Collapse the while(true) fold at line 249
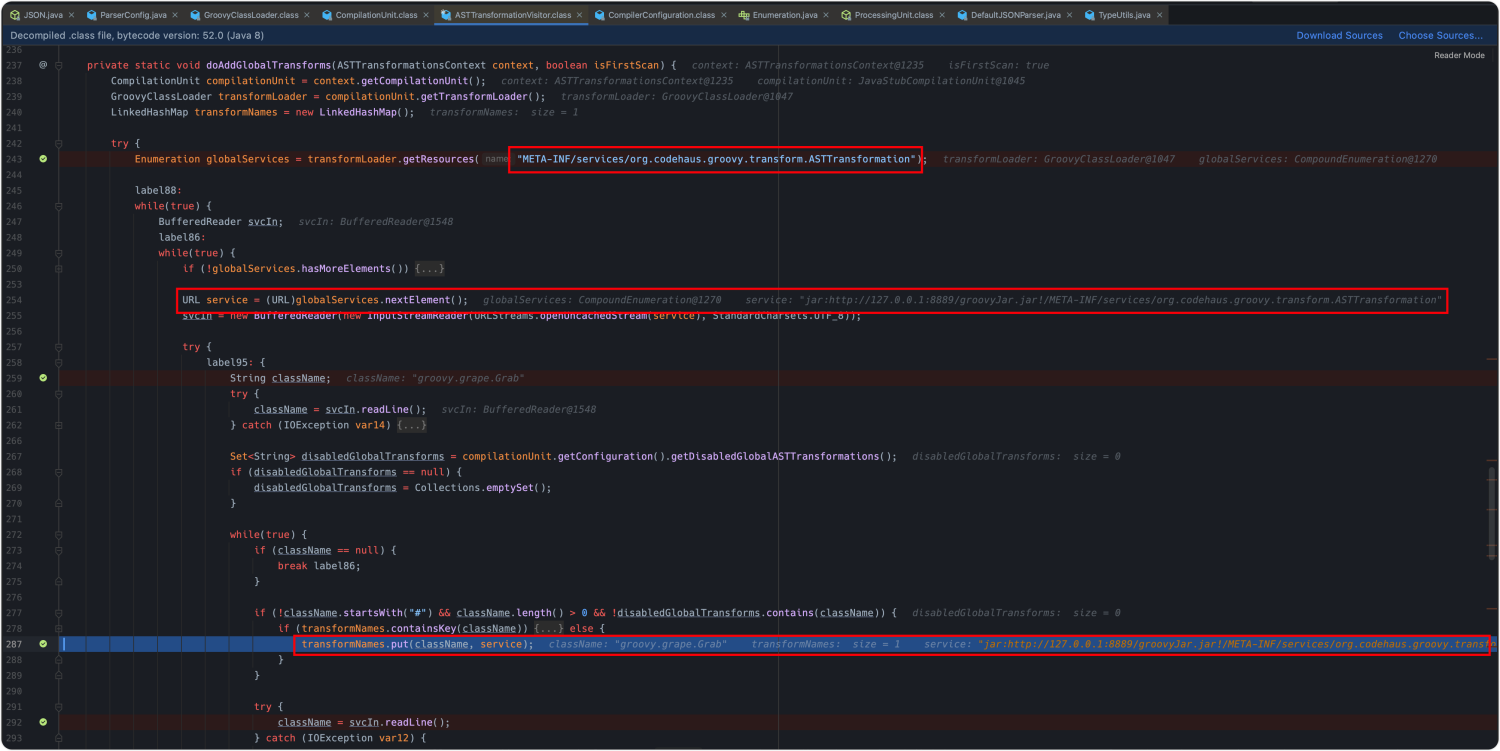This screenshot has height=751, width=1500. click(60, 253)
